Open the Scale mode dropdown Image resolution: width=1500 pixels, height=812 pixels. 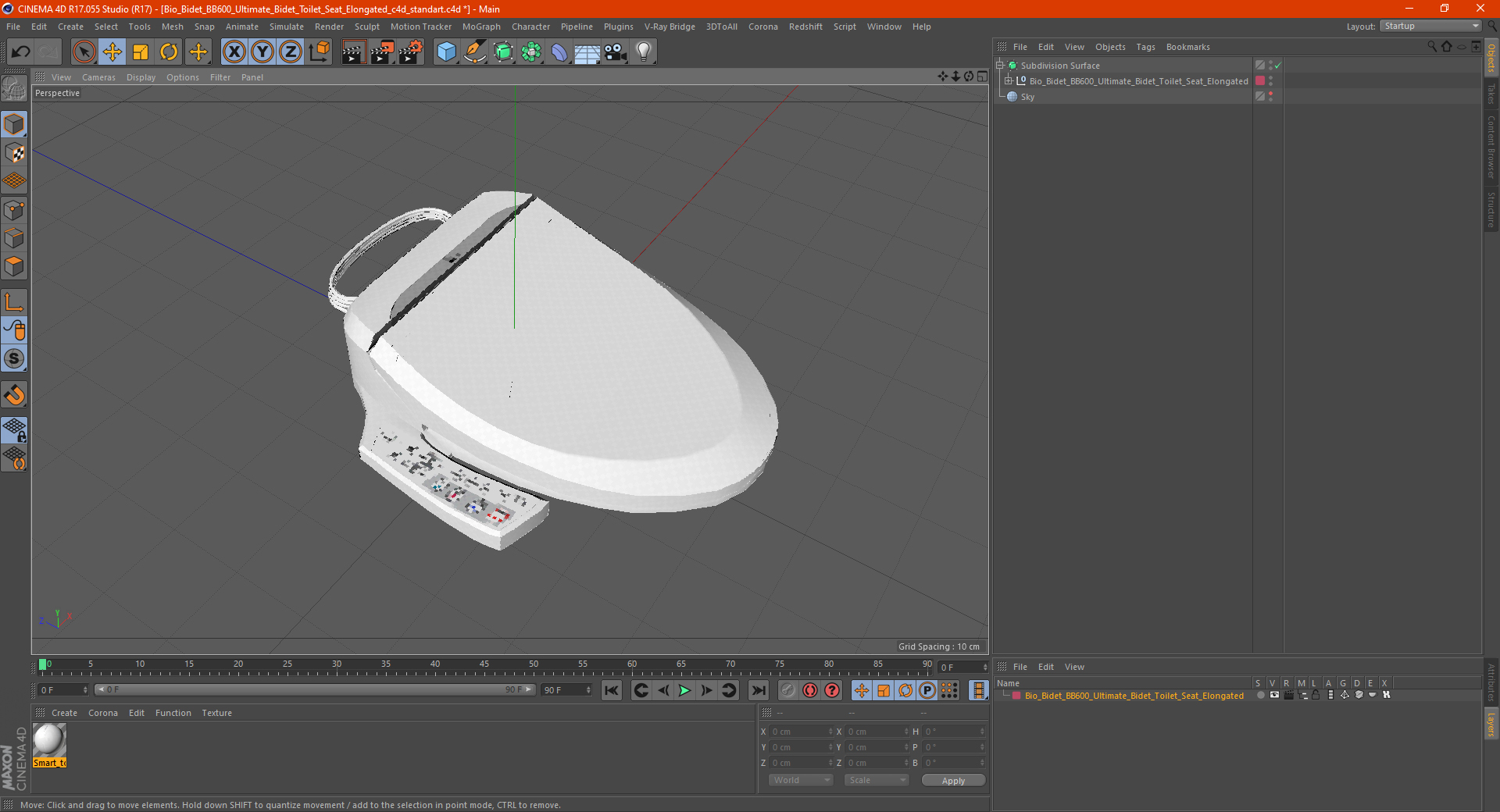[x=876, y=780]
